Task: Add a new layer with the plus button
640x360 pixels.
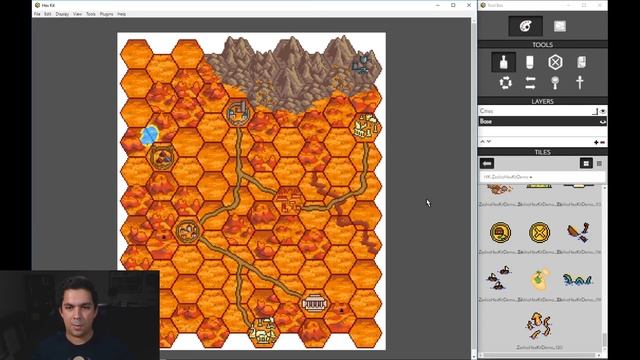Action: [596, 142]
